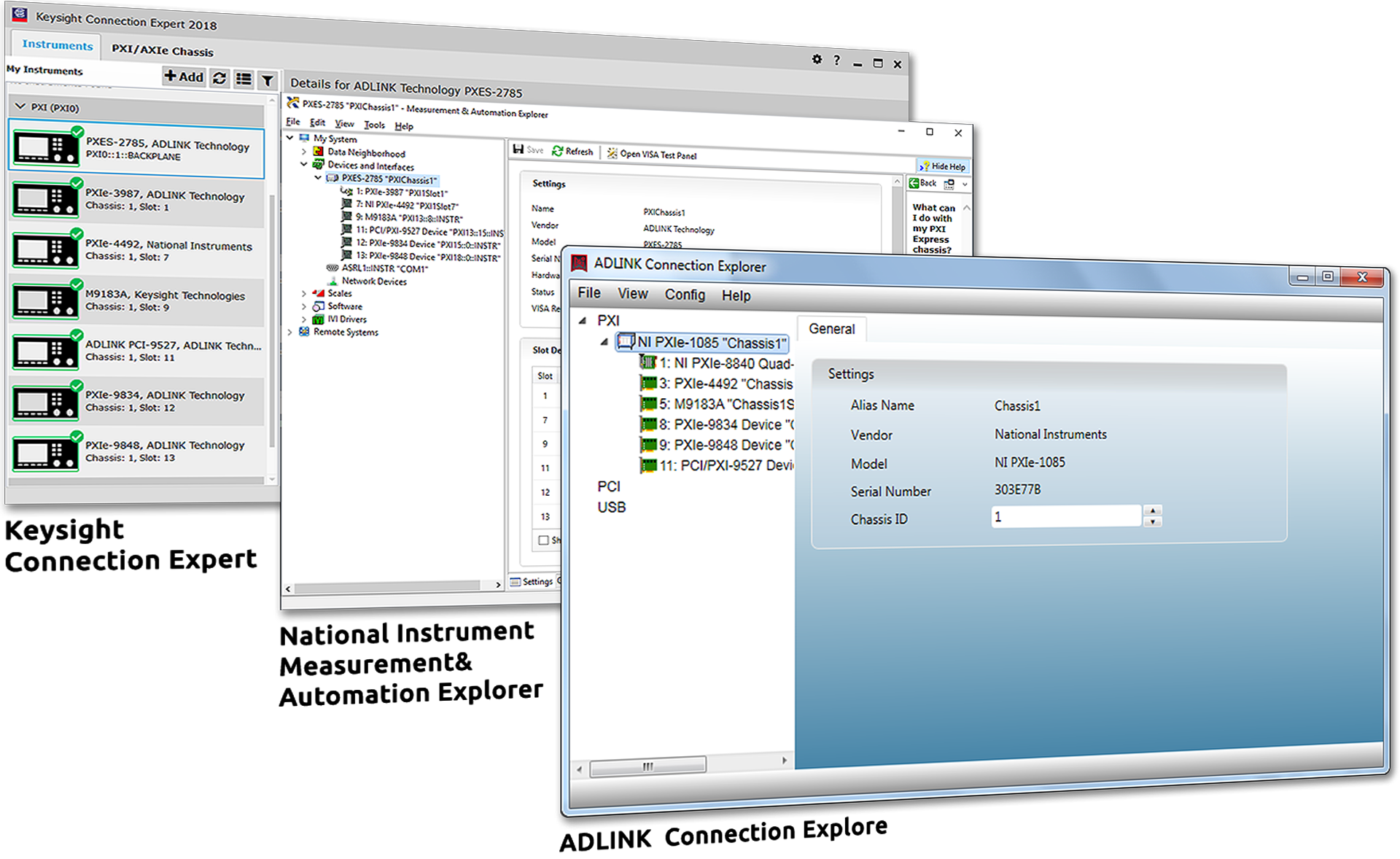Image resolution: width=1400 pixels, height=859 pixels.
Task: Click the Keysight refresh icon
Action: tap(219, 78)
